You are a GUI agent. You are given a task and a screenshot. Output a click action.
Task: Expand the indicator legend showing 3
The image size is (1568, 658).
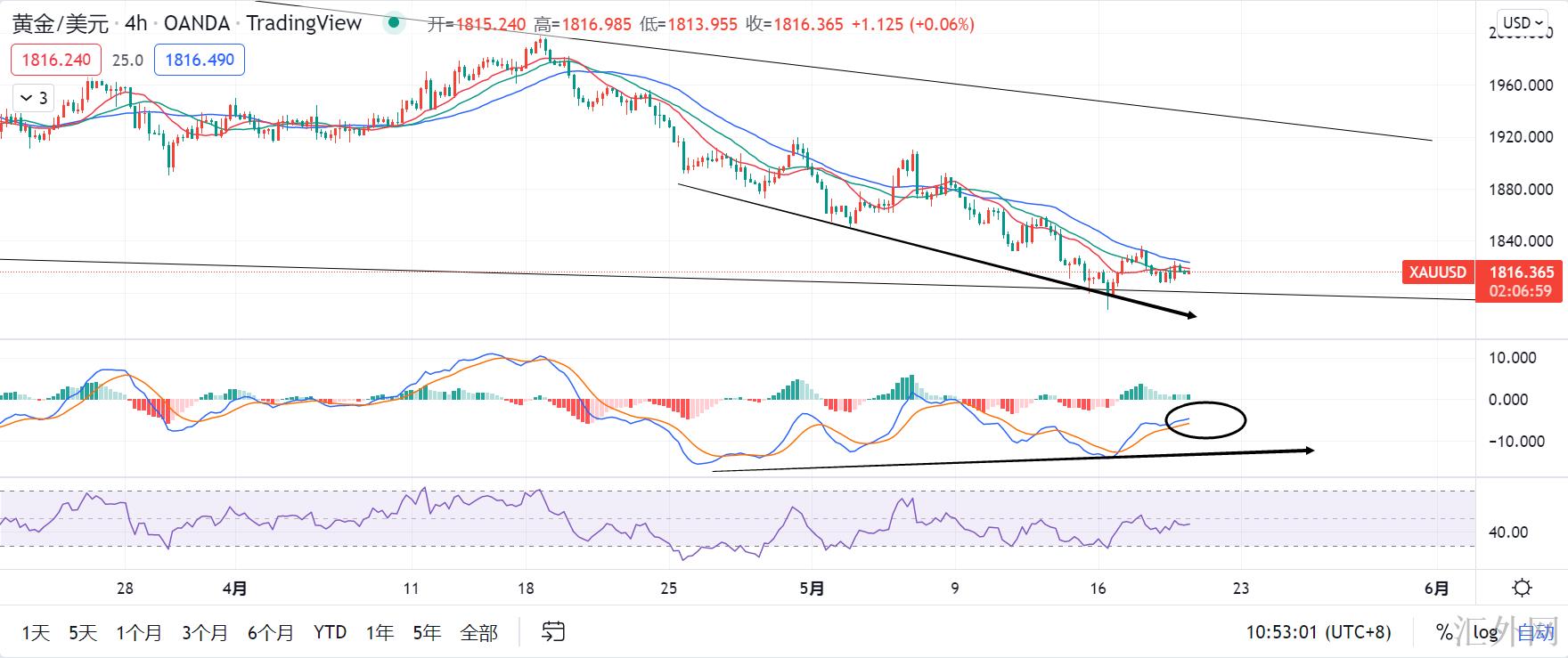coord(34,98)
